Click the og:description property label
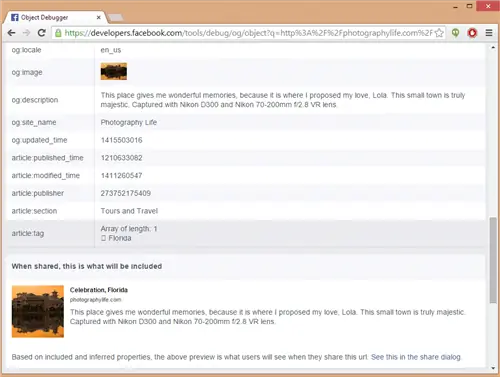Screen dimensions: 500x377 pos(35,100)
